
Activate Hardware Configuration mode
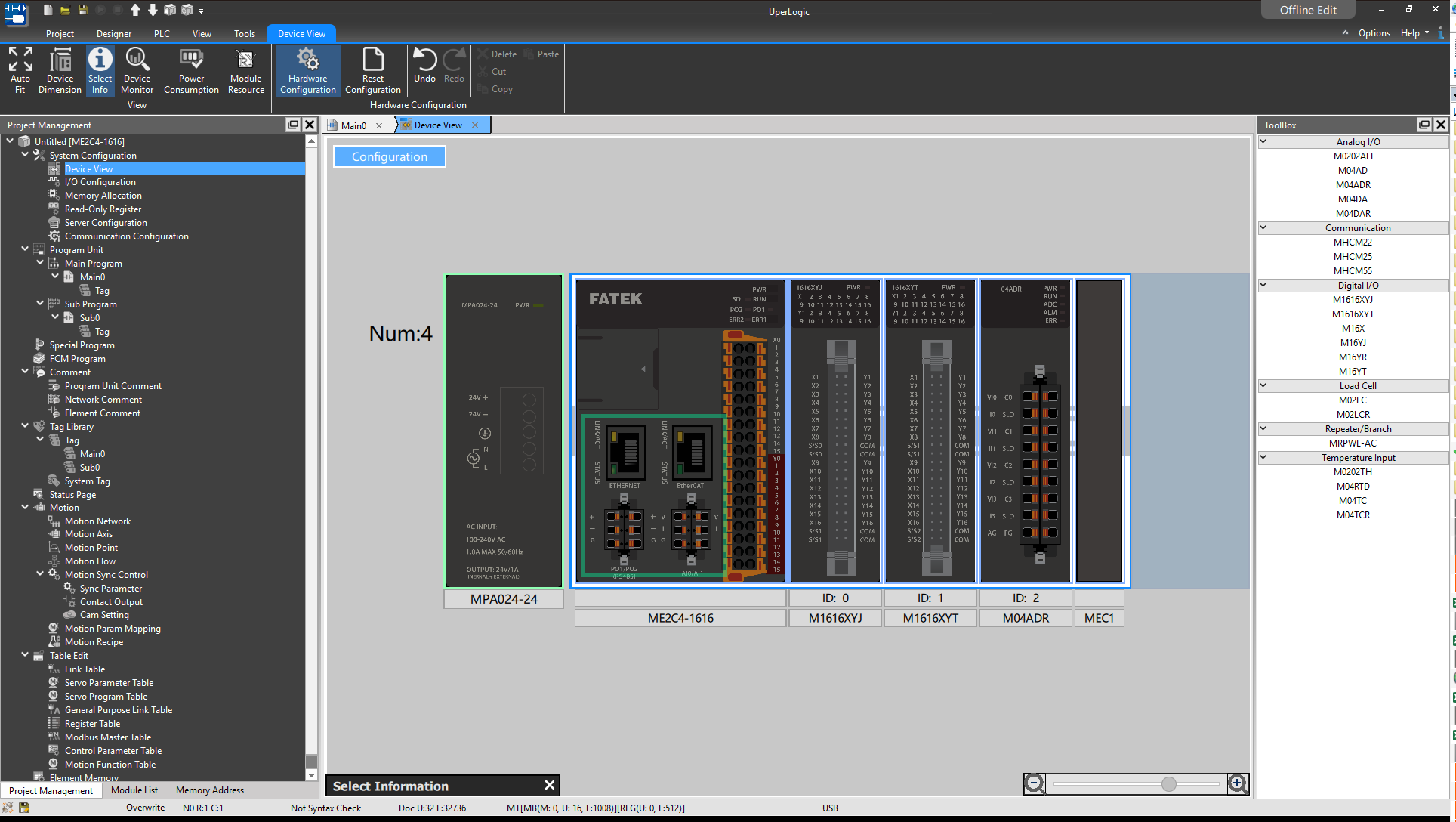(307, 70)
